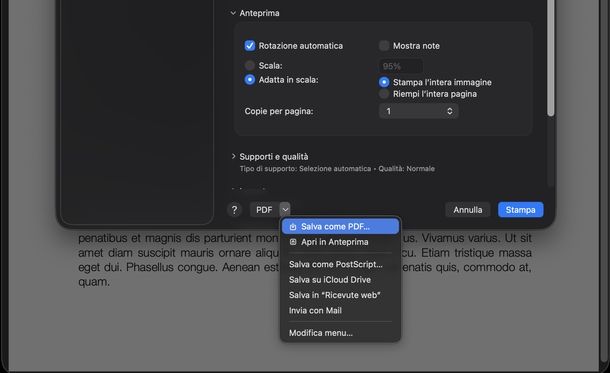
Task: Click the Salva come PDF icon
Action: tap(293, 227)
